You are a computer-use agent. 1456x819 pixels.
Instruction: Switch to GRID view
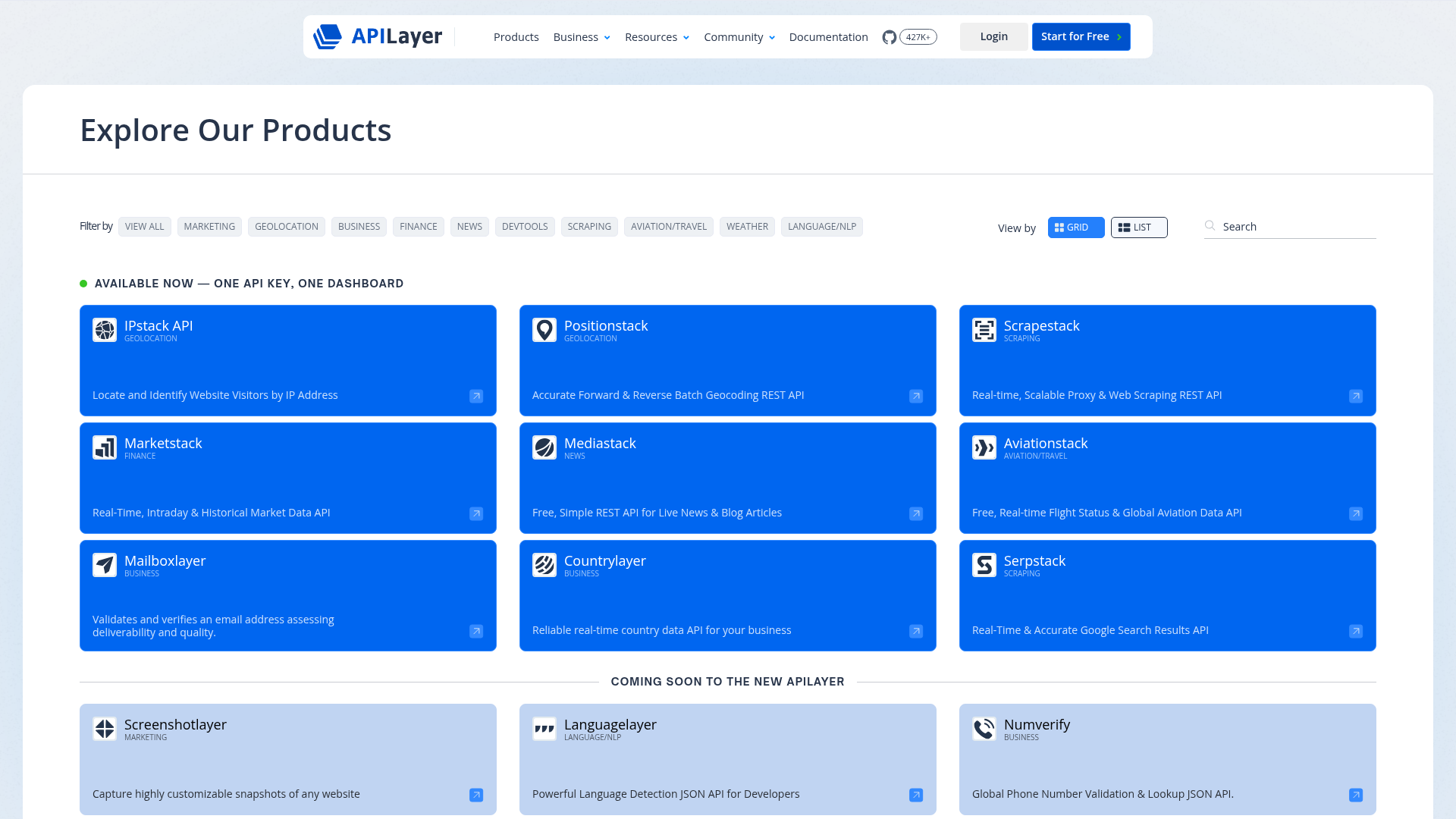click(1076, 227)
